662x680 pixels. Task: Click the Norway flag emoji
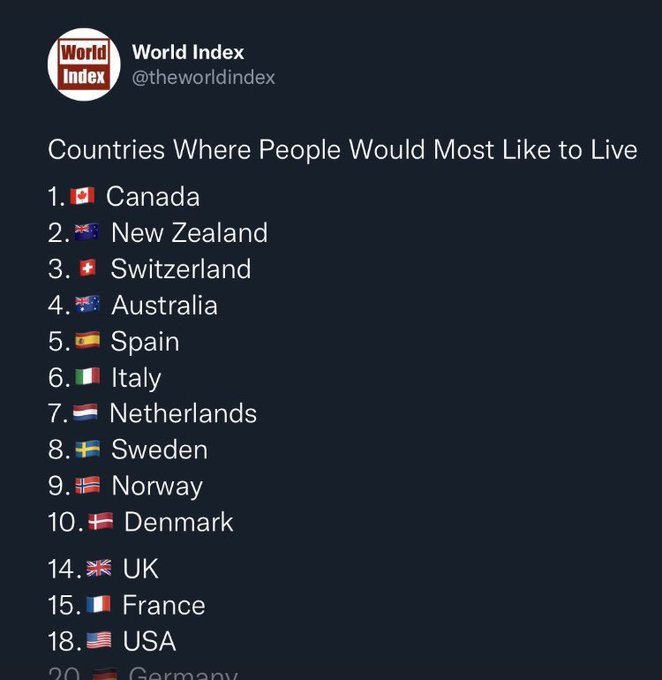(88, 486)
